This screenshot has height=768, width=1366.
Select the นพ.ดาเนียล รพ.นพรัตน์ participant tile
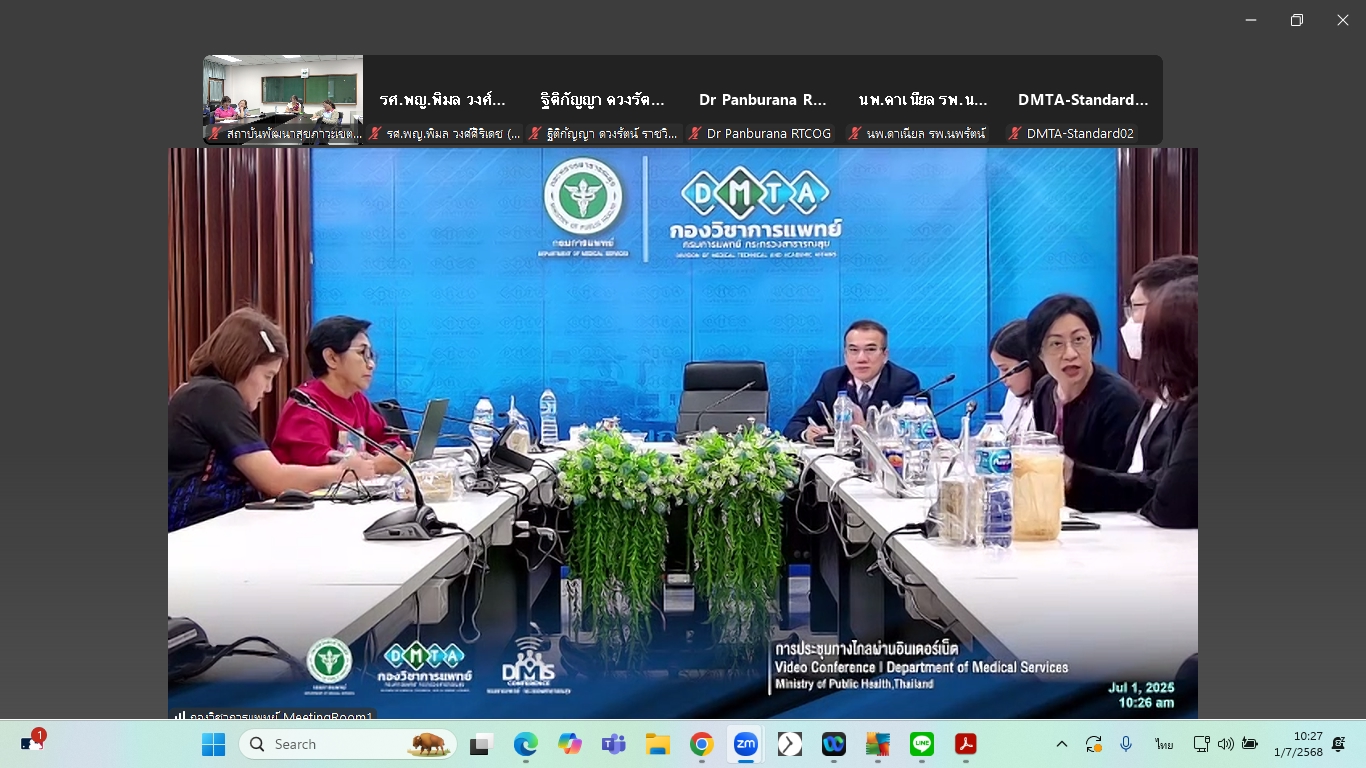click(923, 99)
